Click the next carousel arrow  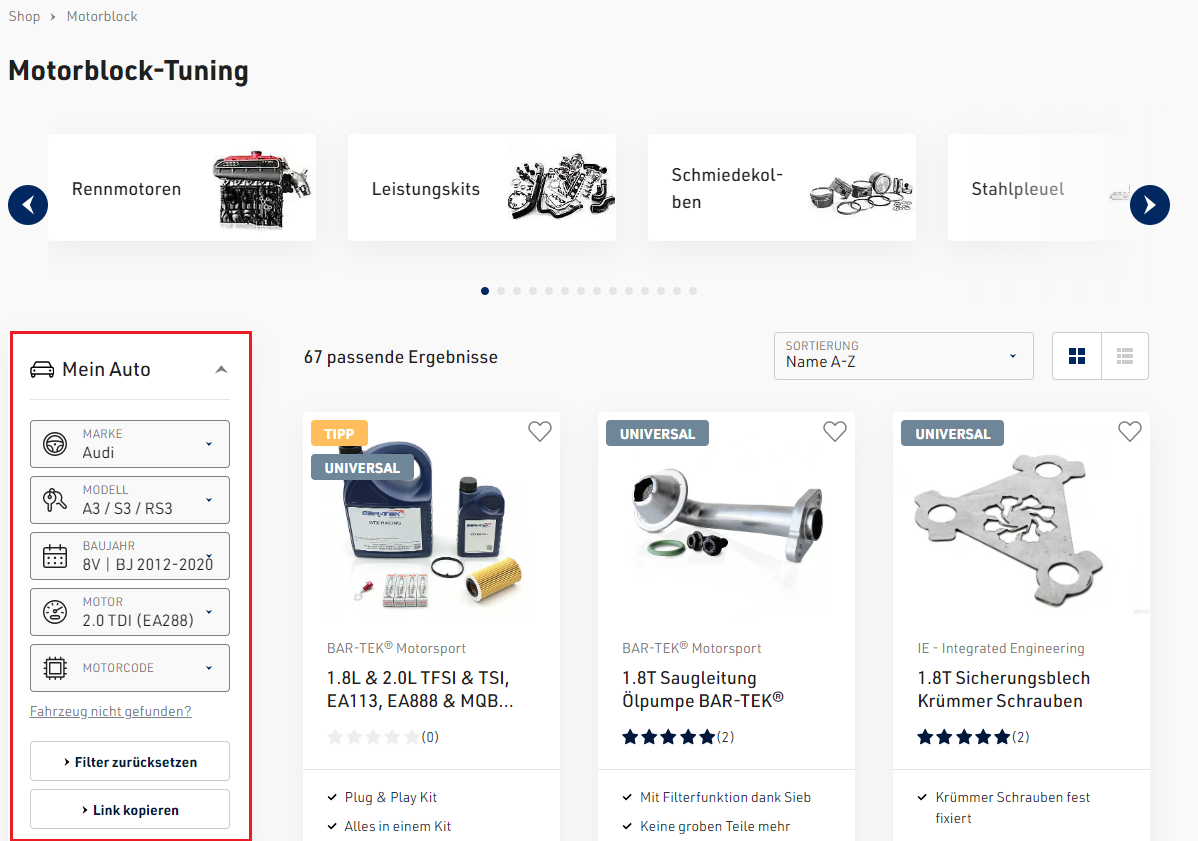1150,205
